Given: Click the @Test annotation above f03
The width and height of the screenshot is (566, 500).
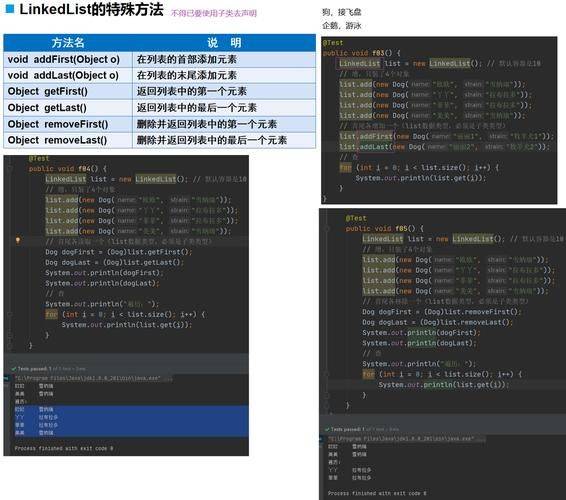Looking at the screenshot, I should 332,43.
